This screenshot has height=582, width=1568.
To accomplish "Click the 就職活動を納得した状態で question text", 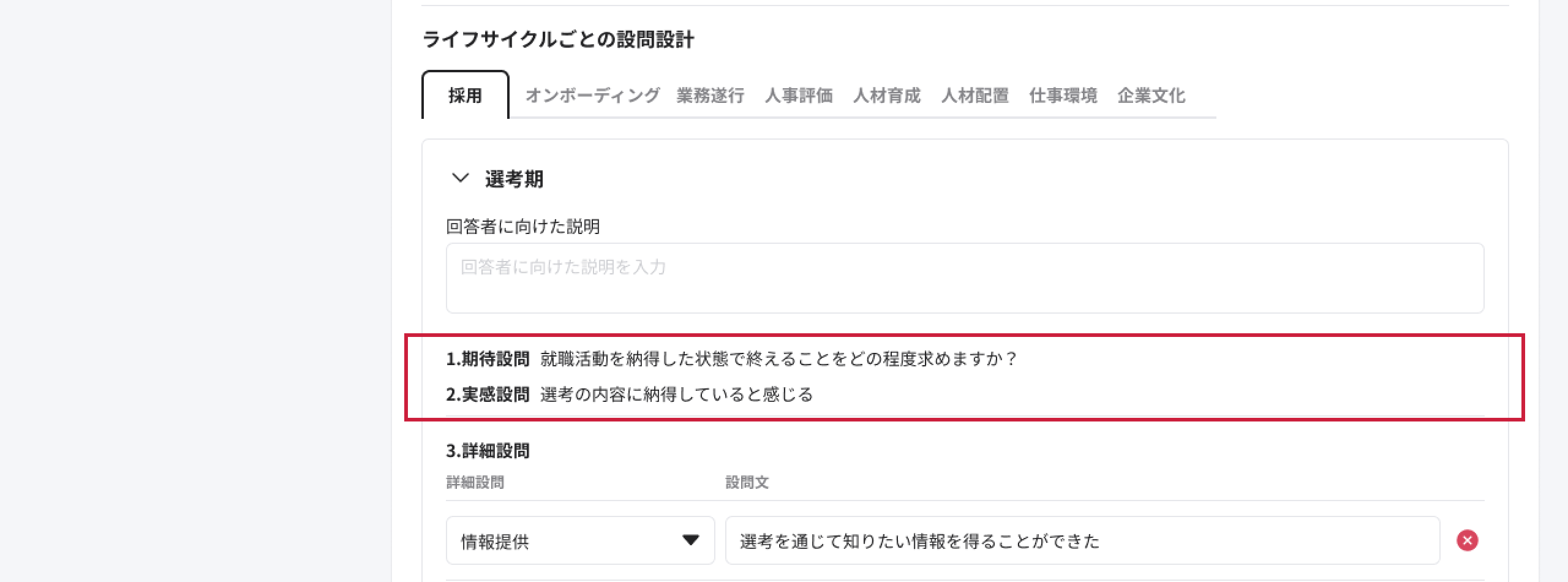I will click(x=778, y=359).
